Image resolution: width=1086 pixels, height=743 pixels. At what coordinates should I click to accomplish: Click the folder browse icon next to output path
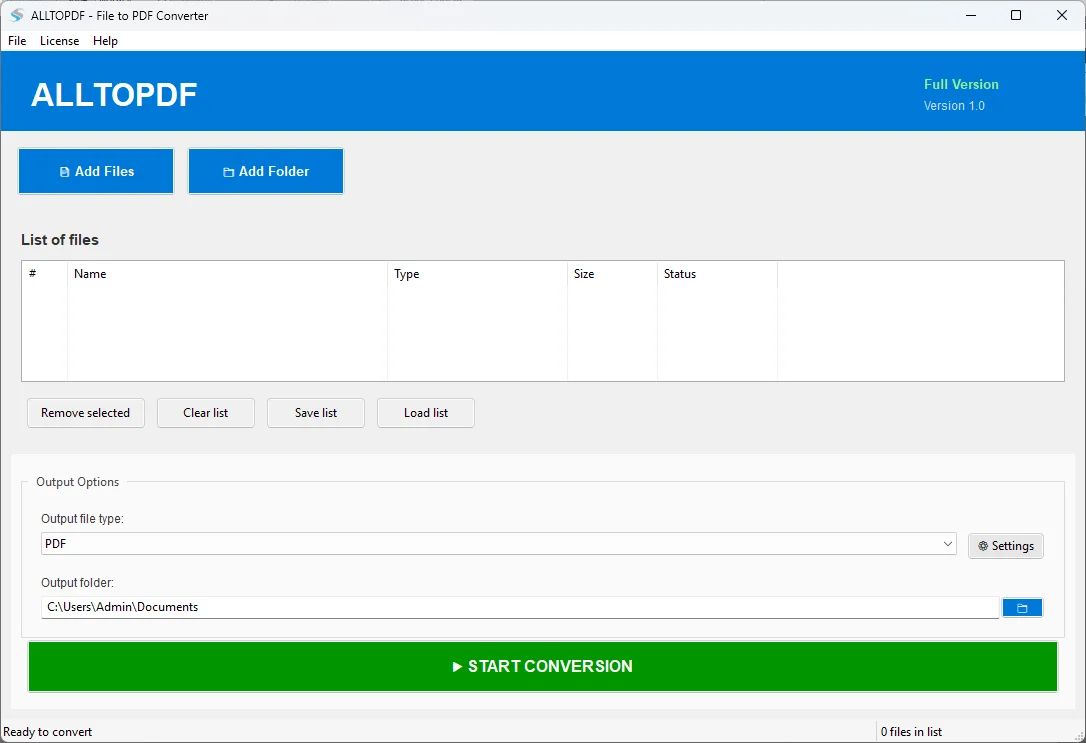1022,607
